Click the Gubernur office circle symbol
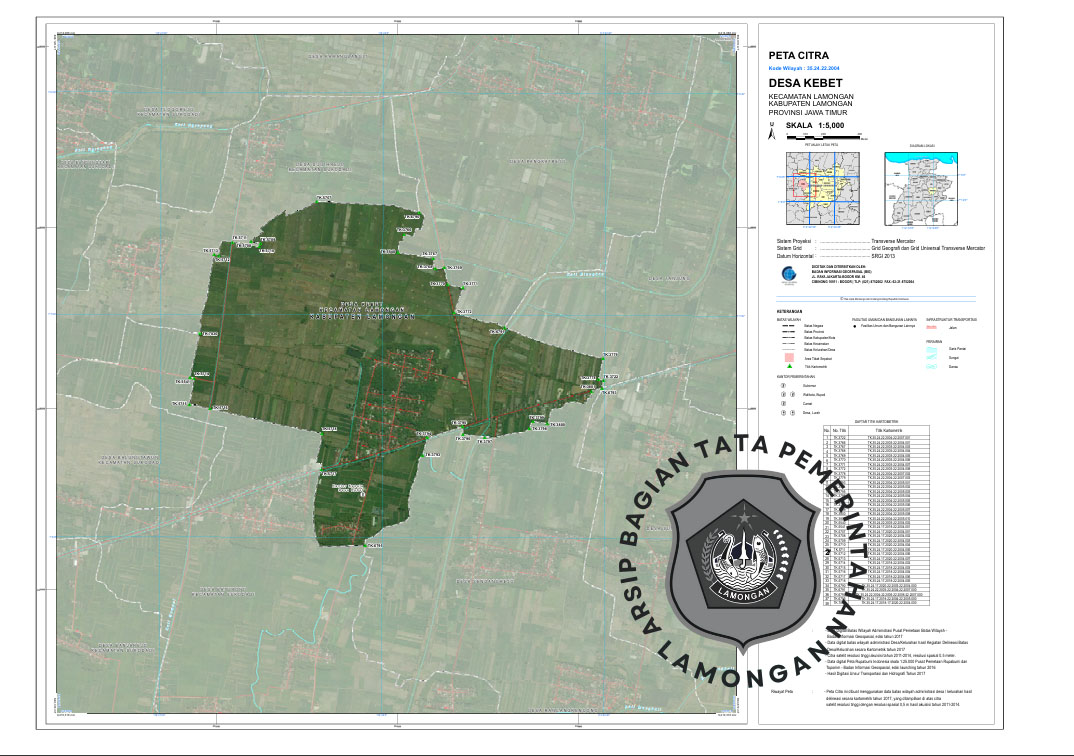 click(x=783, y=384)
